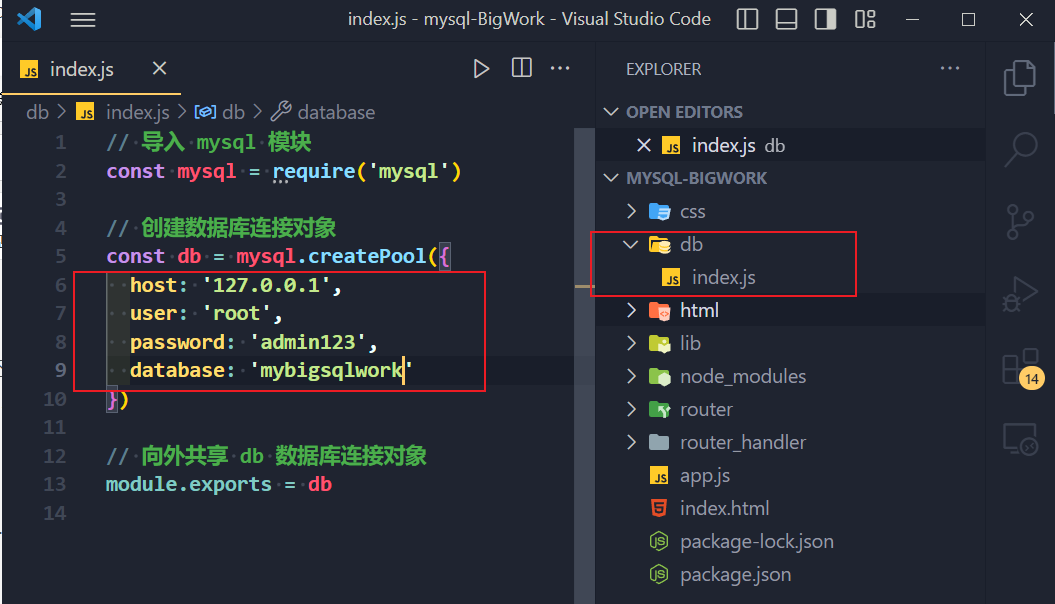
Task: Open the Explorer views and more actions ellipsis
Action: (949, 68)
